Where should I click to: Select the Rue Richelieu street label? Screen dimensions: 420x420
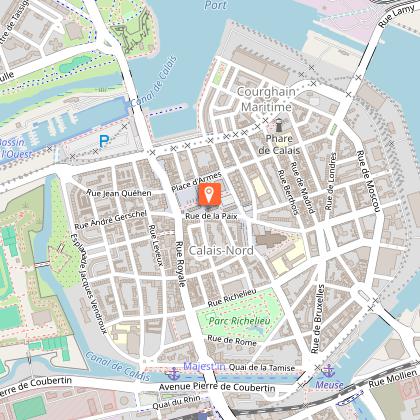pyautogui.click(x=232, y=298)
